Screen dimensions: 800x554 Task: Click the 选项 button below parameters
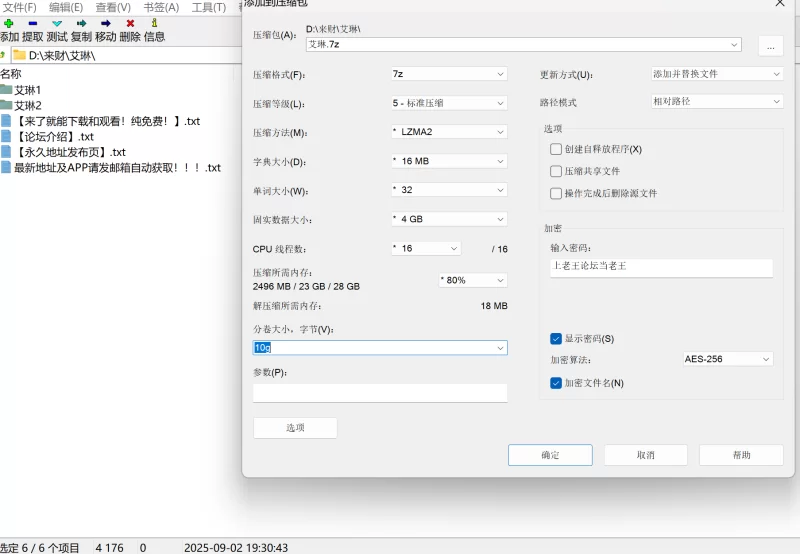pos(295,427)
